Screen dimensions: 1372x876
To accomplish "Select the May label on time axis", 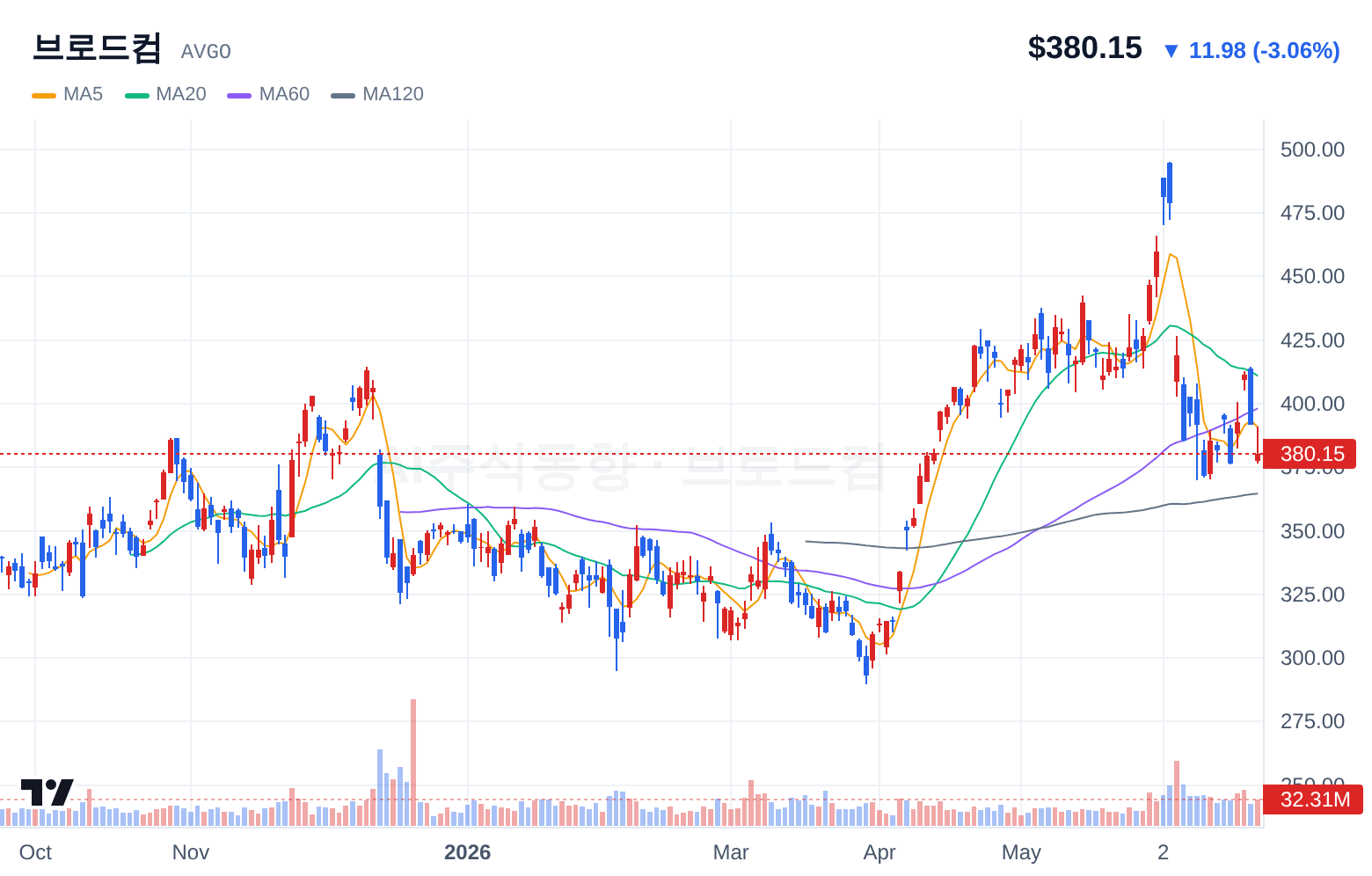I will (1021, 852).
